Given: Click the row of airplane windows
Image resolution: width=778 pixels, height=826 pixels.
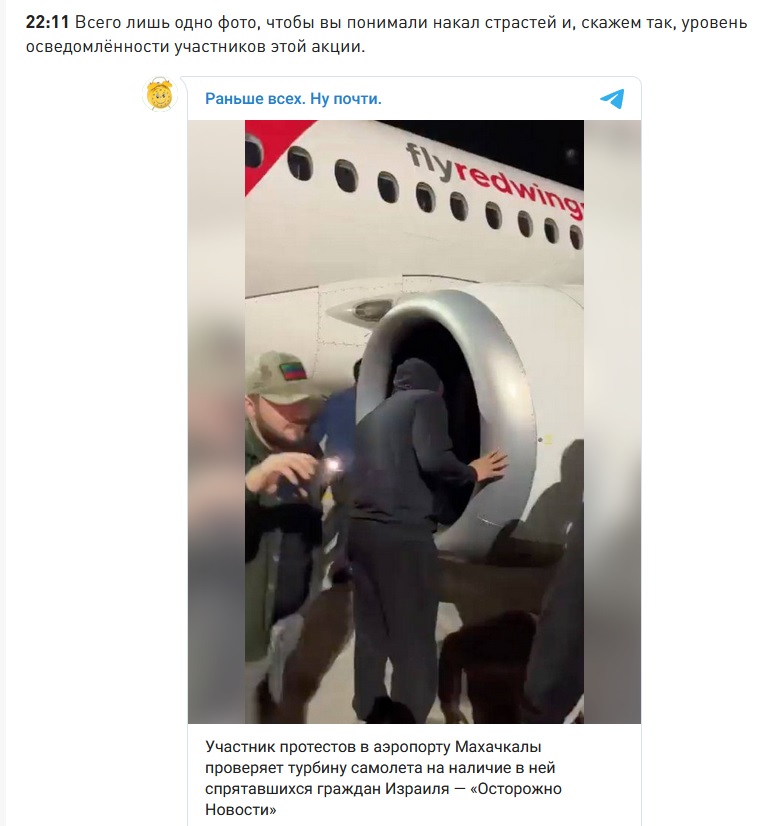Looking at the screenshot, I should (421, 195).
